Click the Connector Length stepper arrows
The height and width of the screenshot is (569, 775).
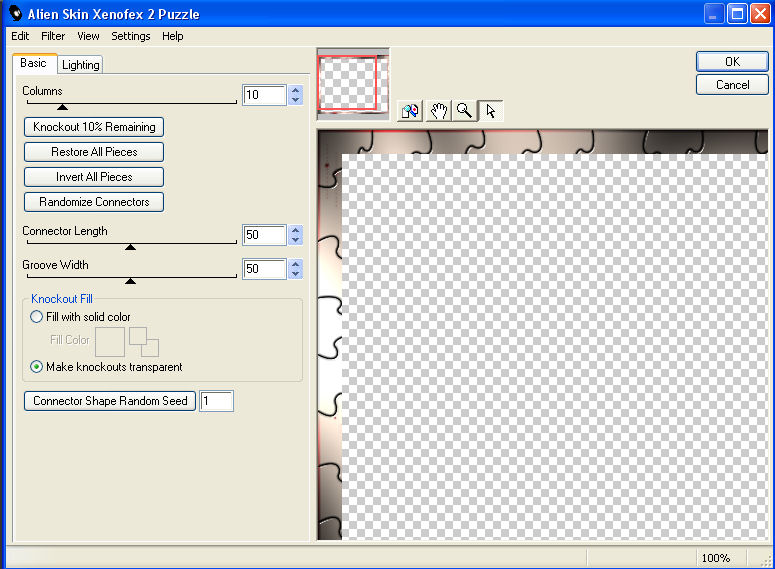point(295,235)
